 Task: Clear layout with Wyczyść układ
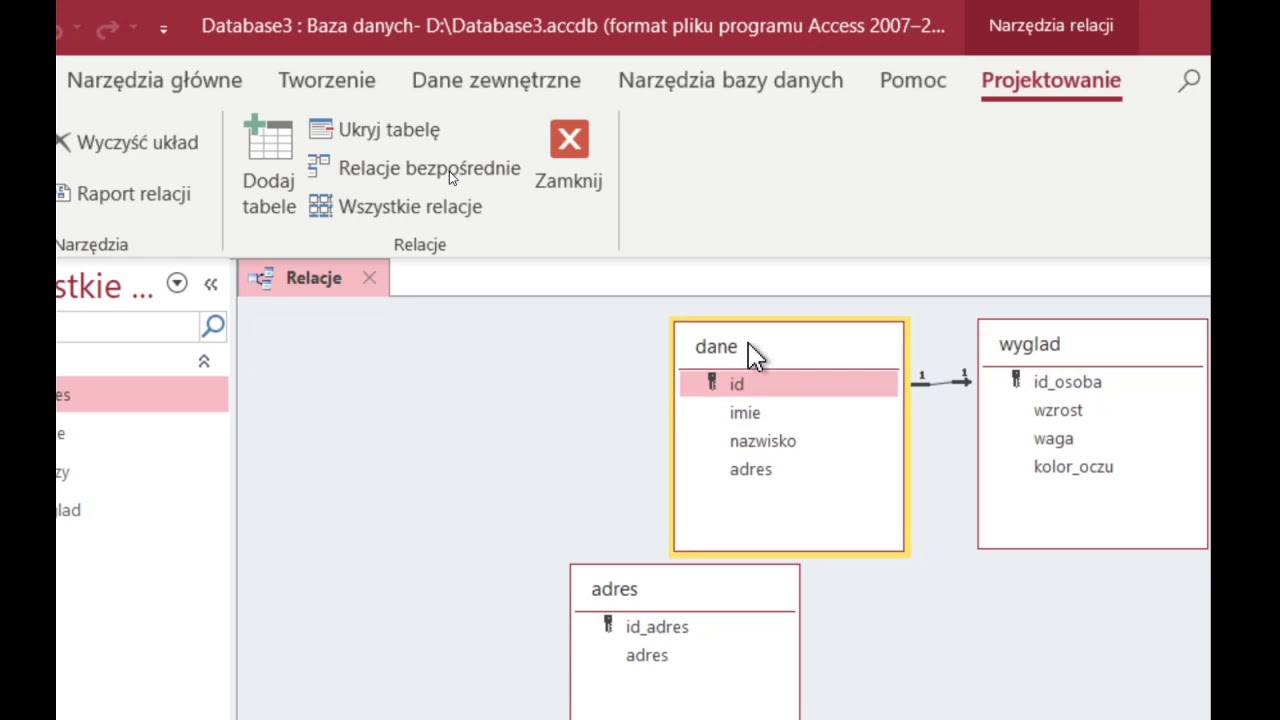[127, 142]
